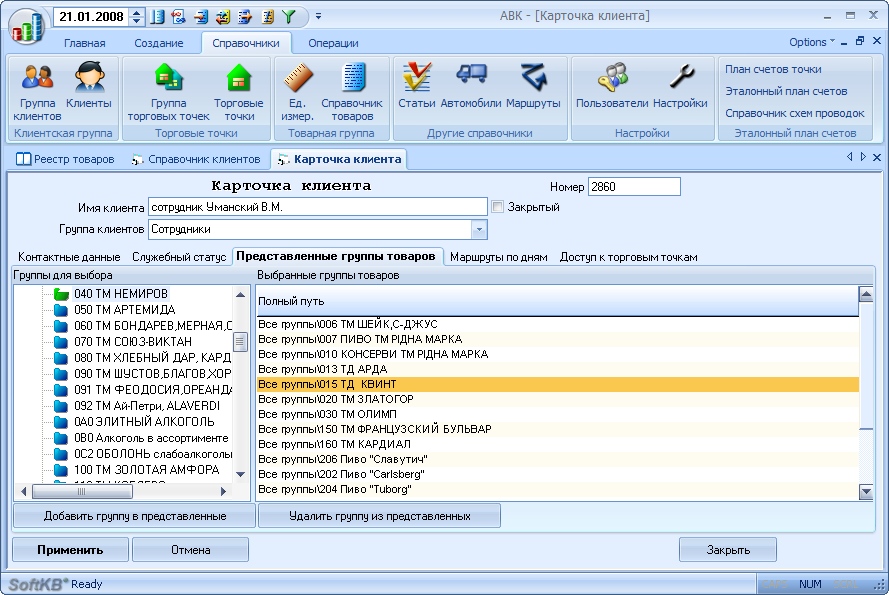Switch to Доступ к торговым точкам tab
The width and height of the screenshot is (889, 595).
tap(629, 257)
